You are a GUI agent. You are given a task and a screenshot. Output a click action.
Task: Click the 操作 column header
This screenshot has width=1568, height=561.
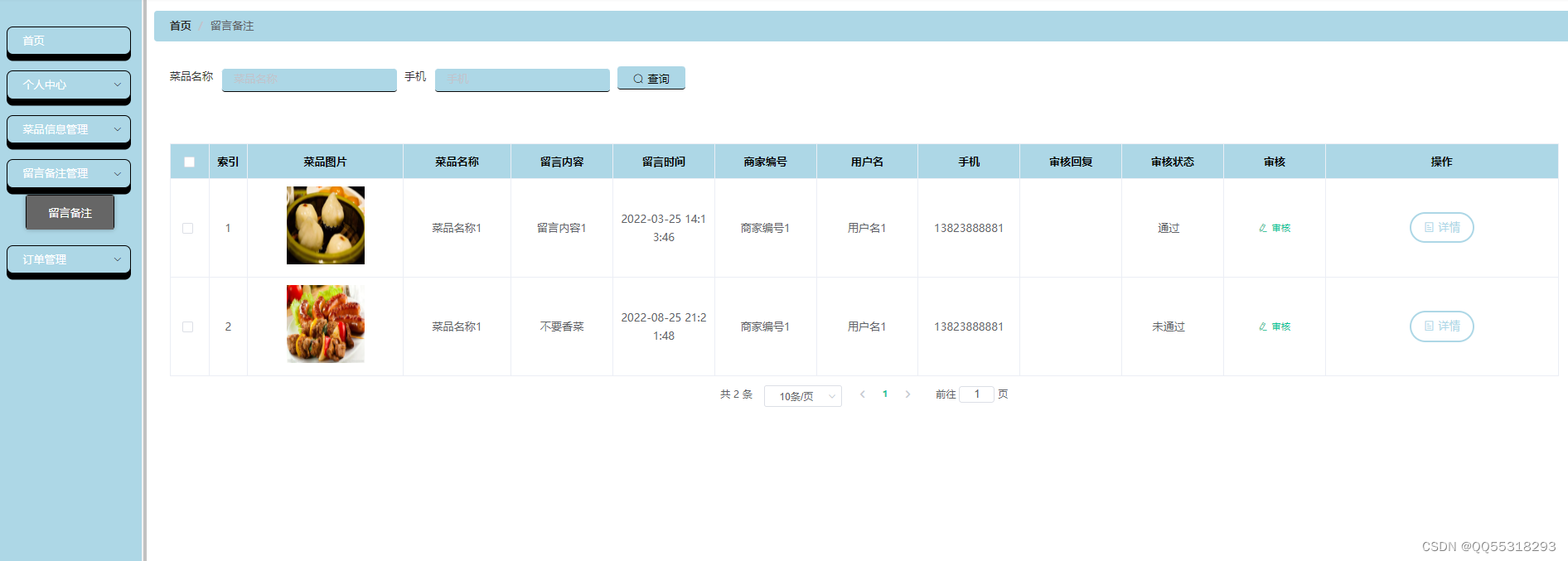click(x=1441, y=162)
